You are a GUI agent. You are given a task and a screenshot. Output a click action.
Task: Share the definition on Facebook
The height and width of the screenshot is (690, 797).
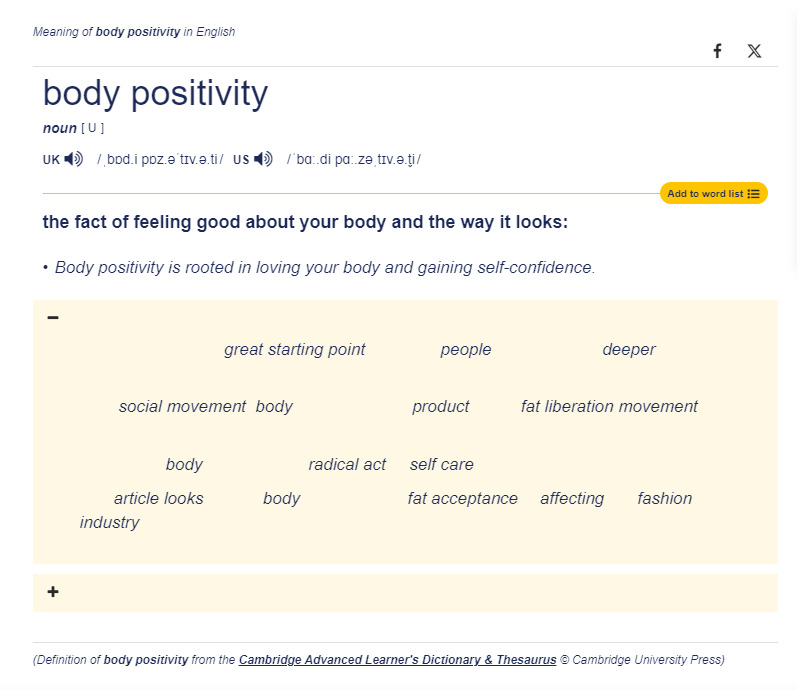coord(717,51)
